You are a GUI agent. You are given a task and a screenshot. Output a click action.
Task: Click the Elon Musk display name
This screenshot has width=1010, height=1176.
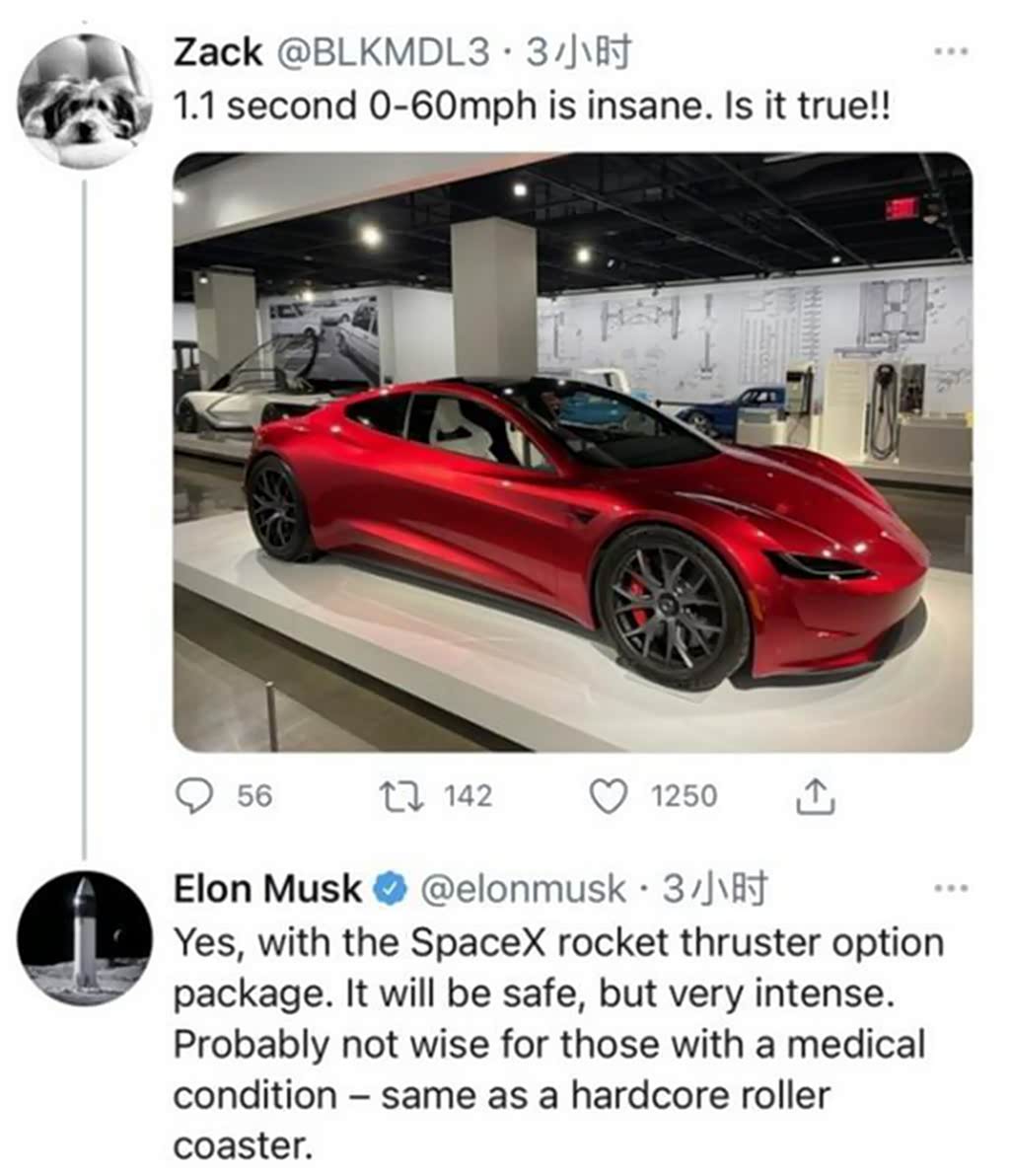point(267,889)
